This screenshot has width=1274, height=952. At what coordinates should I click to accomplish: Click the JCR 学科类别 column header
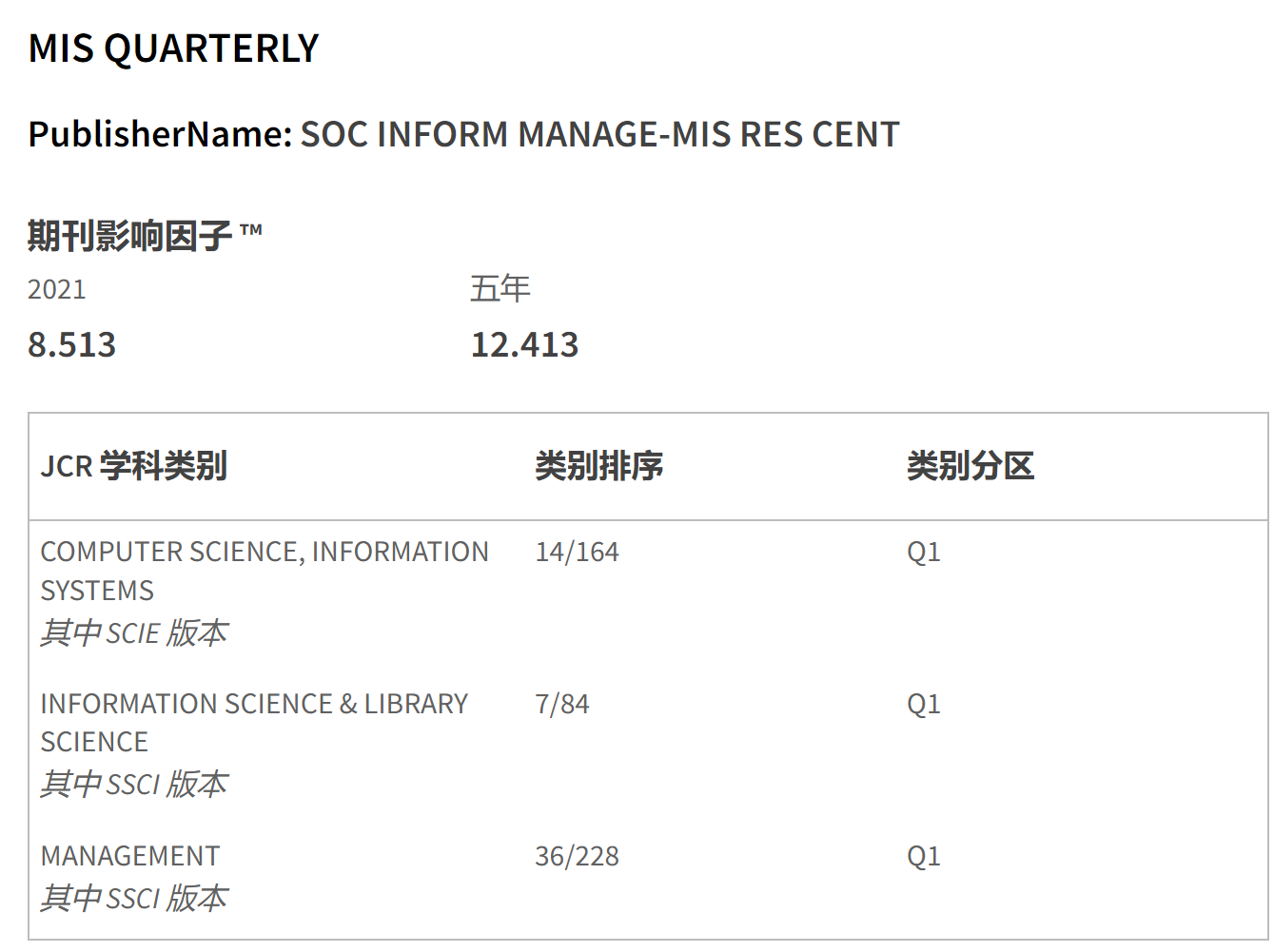coord(134,466)
